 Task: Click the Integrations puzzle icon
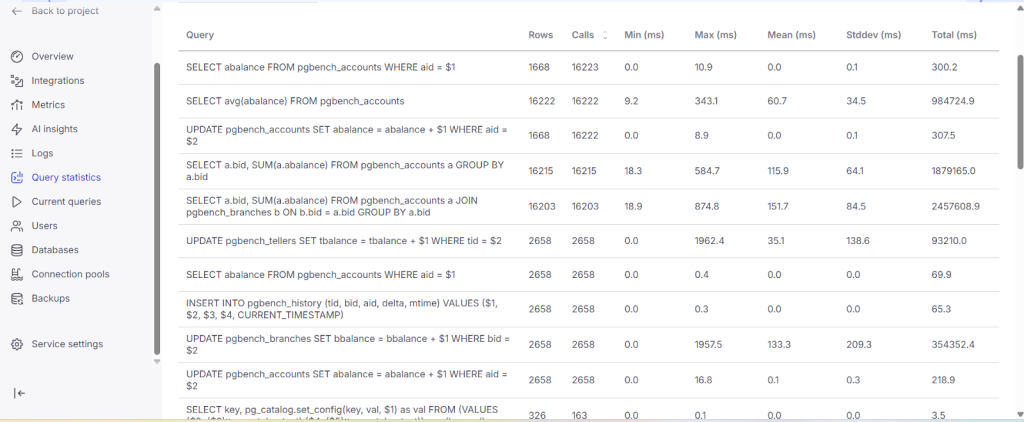[17, 81]
